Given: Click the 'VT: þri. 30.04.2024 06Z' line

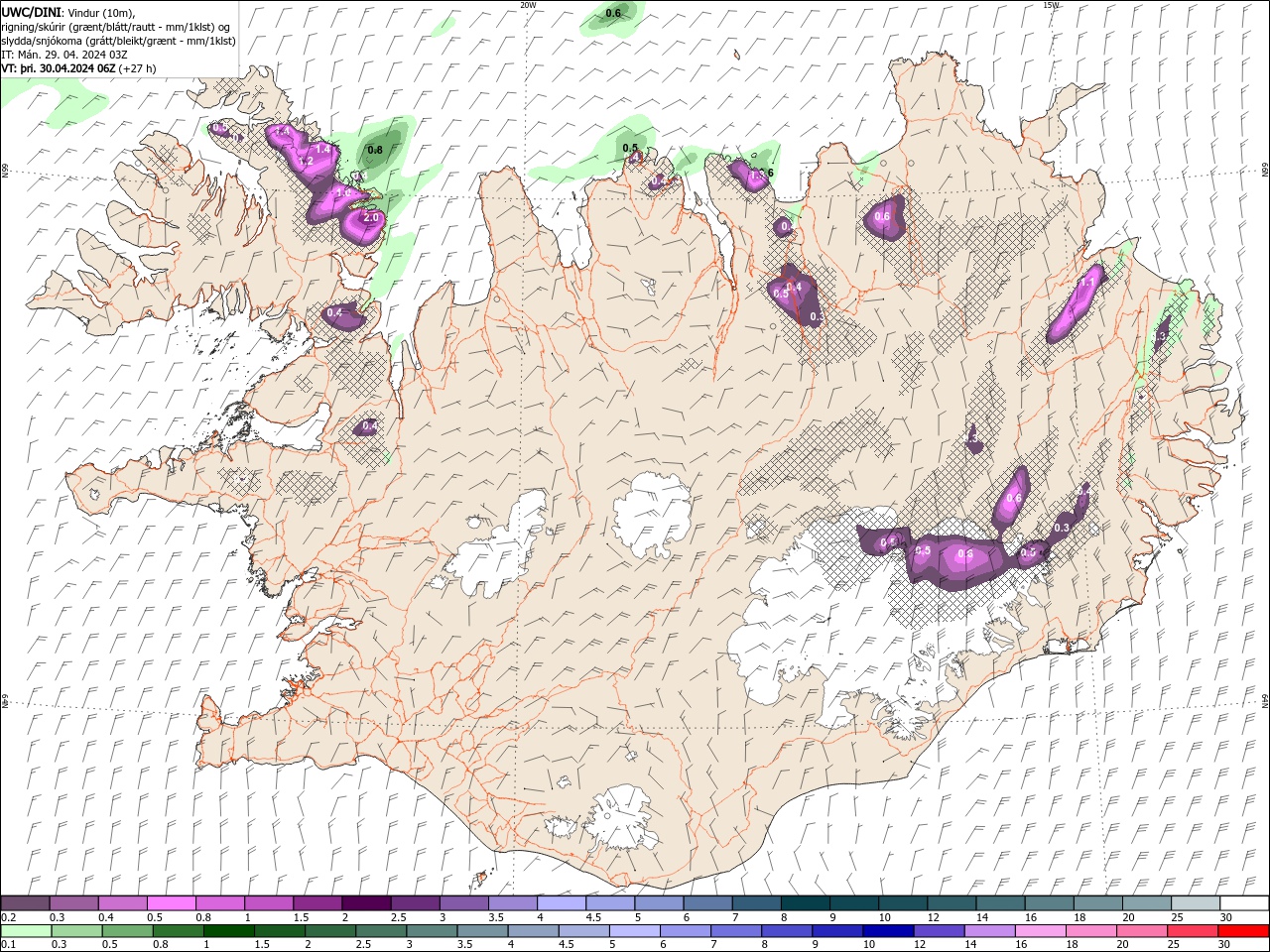Looking at the screenshot, I should [x=60, y=68].
